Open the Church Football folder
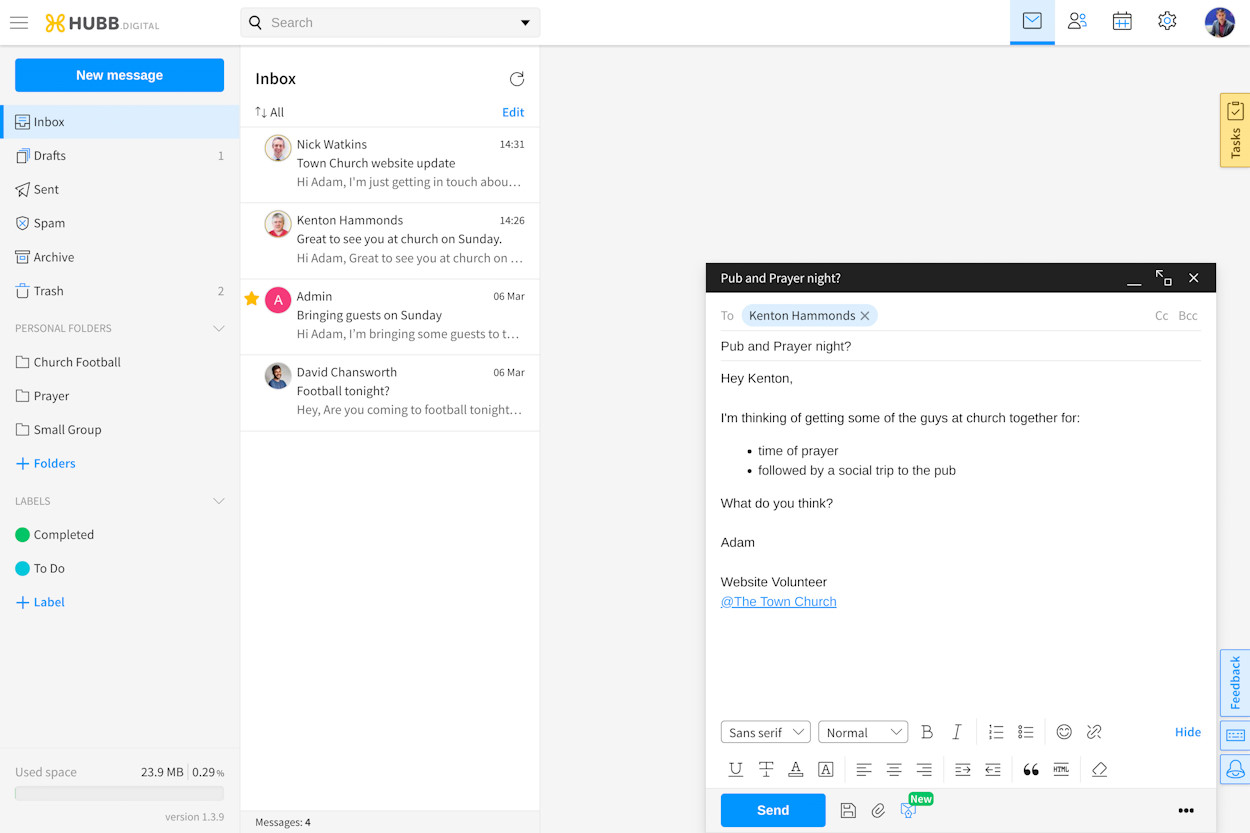1250x833 pixels. (75, 361)
